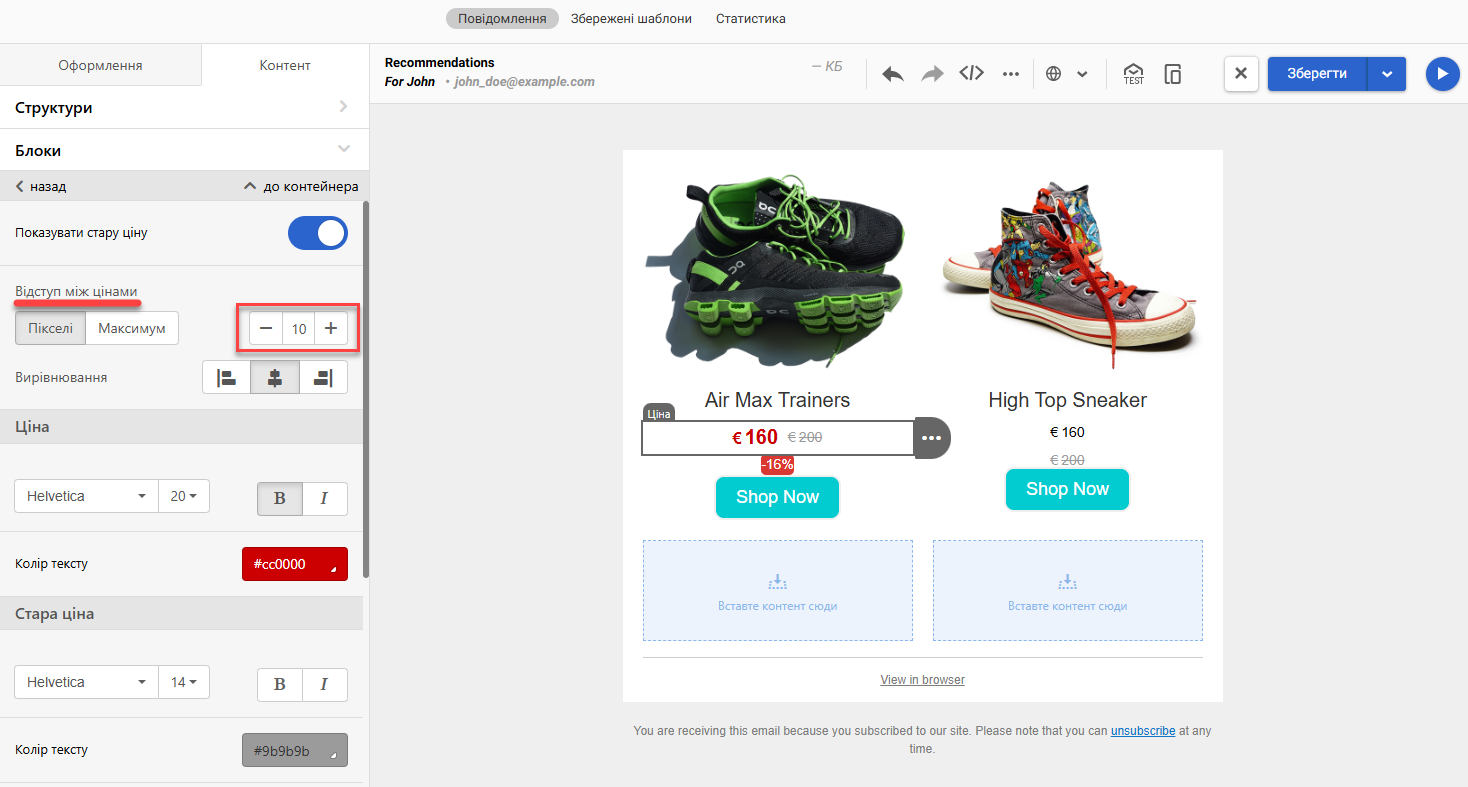Open three-dots menu on price block
The width and height of the screenshot is (1468, 787).
coord(932,438)
